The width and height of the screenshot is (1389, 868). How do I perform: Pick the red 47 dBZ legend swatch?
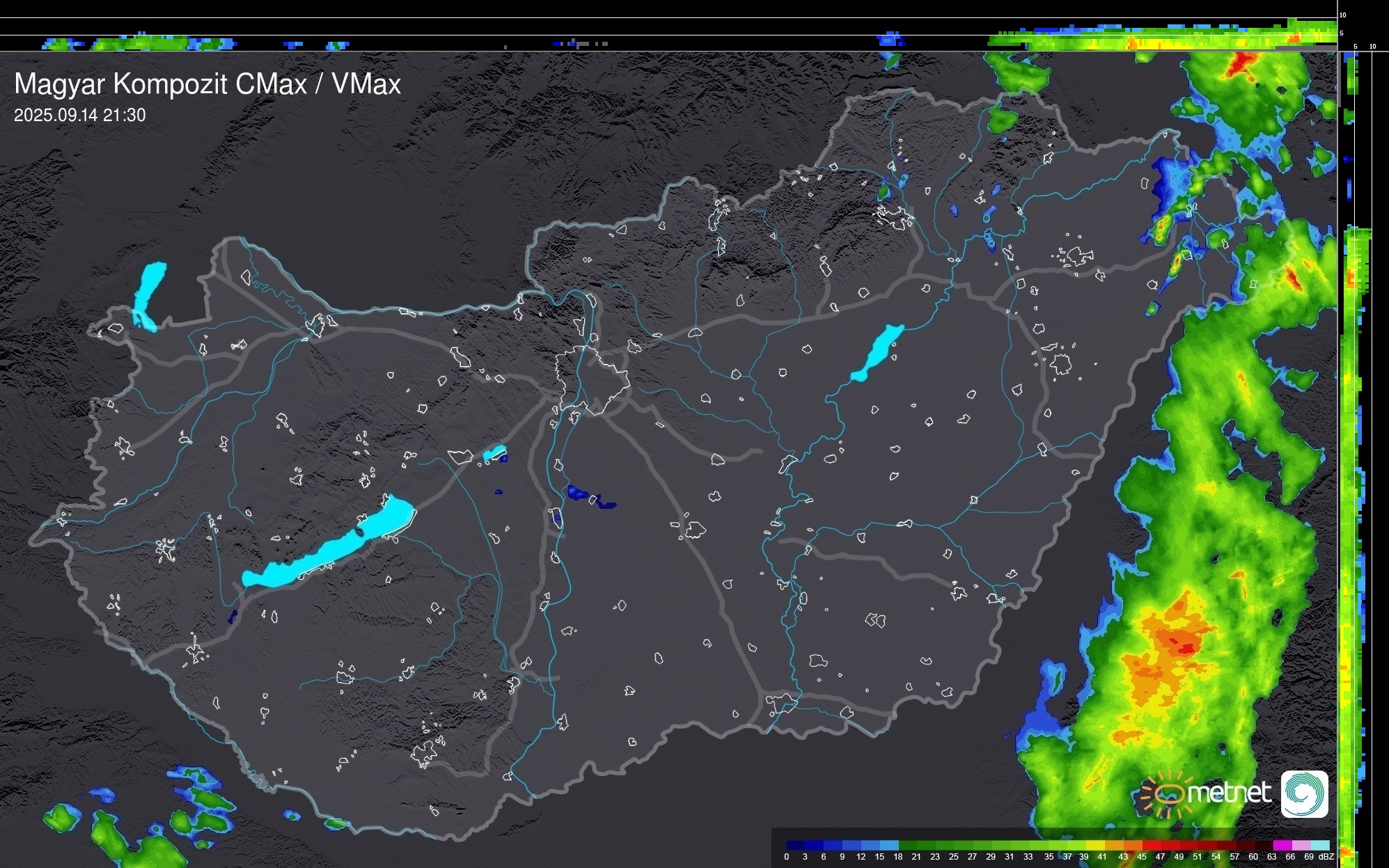(x=1170, y=845)
